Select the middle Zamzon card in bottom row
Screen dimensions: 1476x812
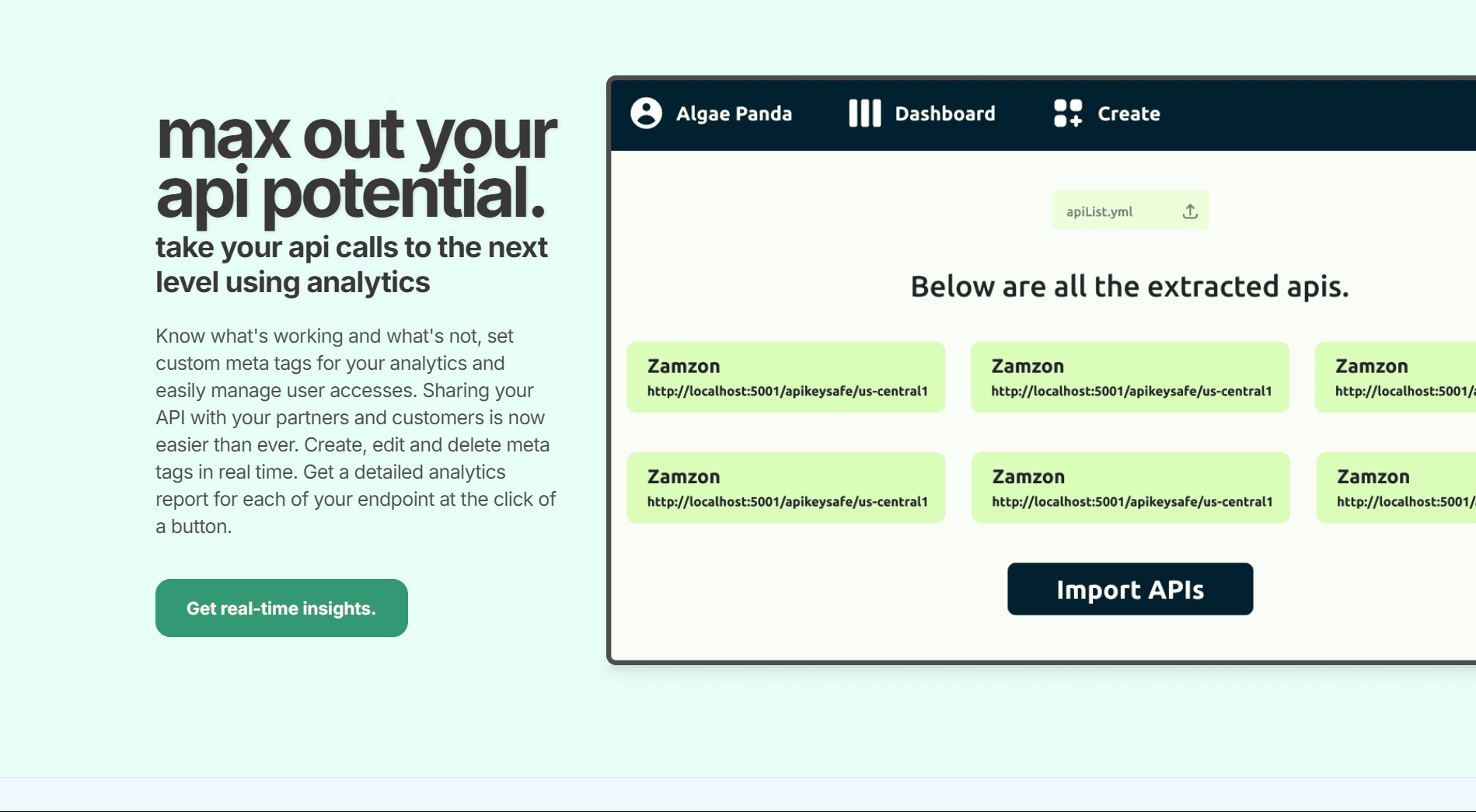click(1131, 487)
